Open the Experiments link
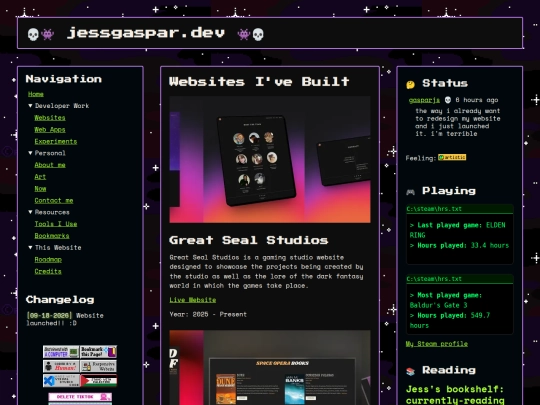540x405 pixels. [55, 142]
